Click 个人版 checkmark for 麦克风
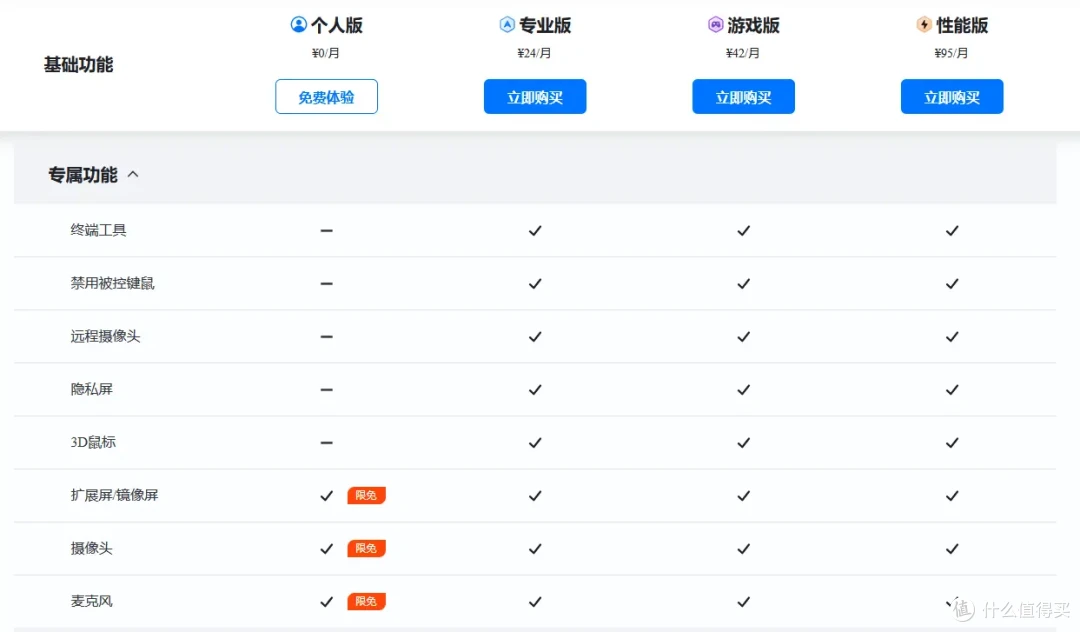The width and height of the screenshot is (1080, 632). click(326, 602)
